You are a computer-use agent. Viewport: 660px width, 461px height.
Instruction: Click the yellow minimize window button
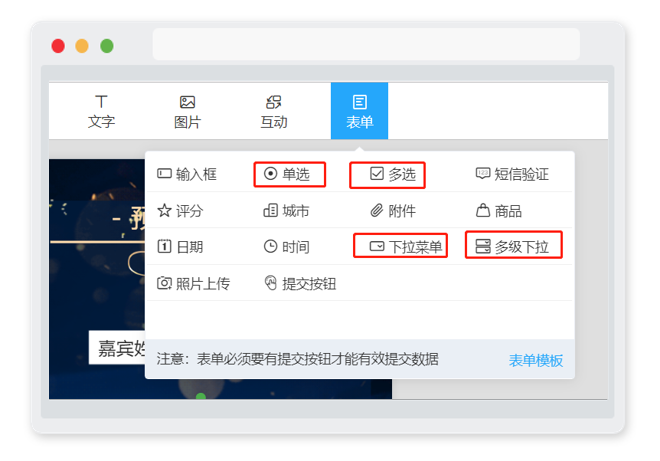point(82,45)
